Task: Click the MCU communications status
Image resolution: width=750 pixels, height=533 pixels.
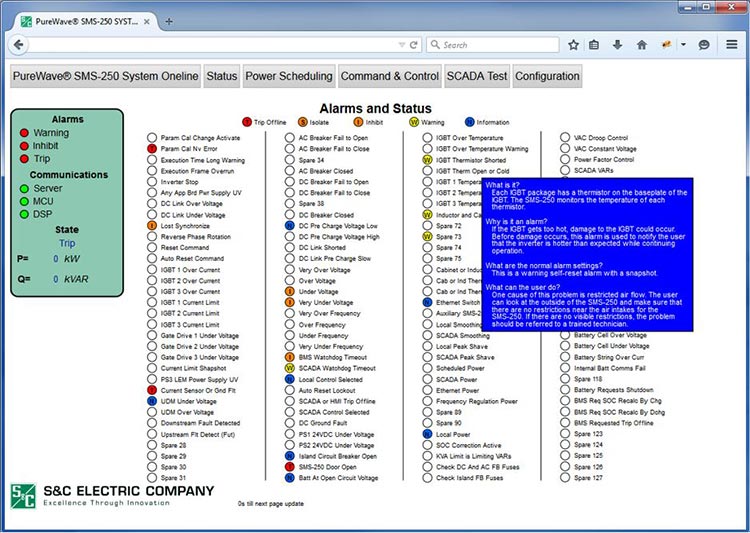Action: point(37,201)
